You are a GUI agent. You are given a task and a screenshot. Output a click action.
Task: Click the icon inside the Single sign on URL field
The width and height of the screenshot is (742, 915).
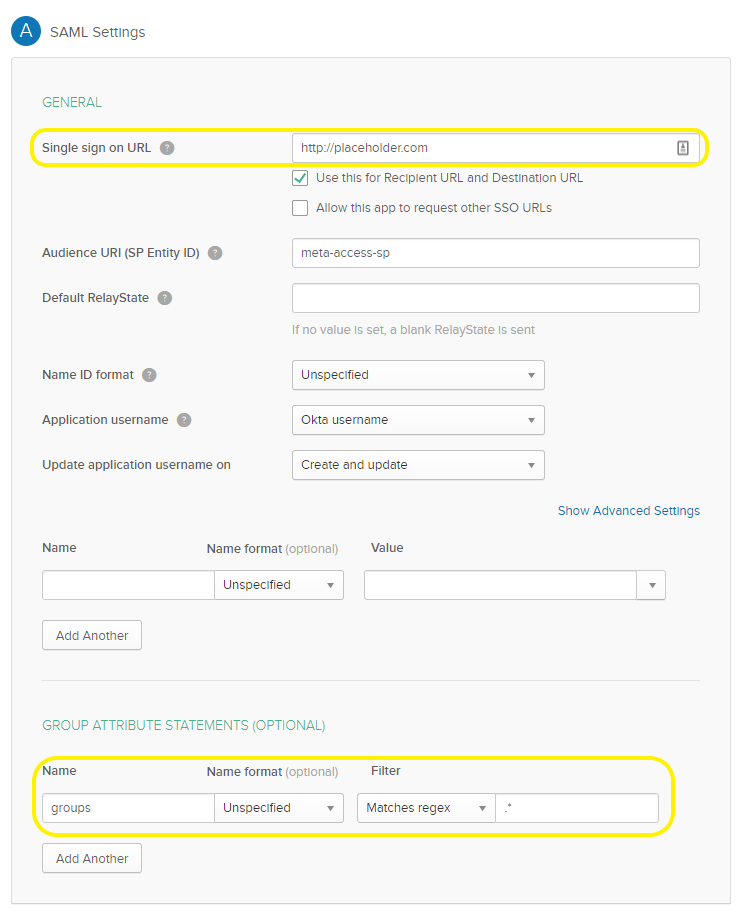(x=683, y=148)
